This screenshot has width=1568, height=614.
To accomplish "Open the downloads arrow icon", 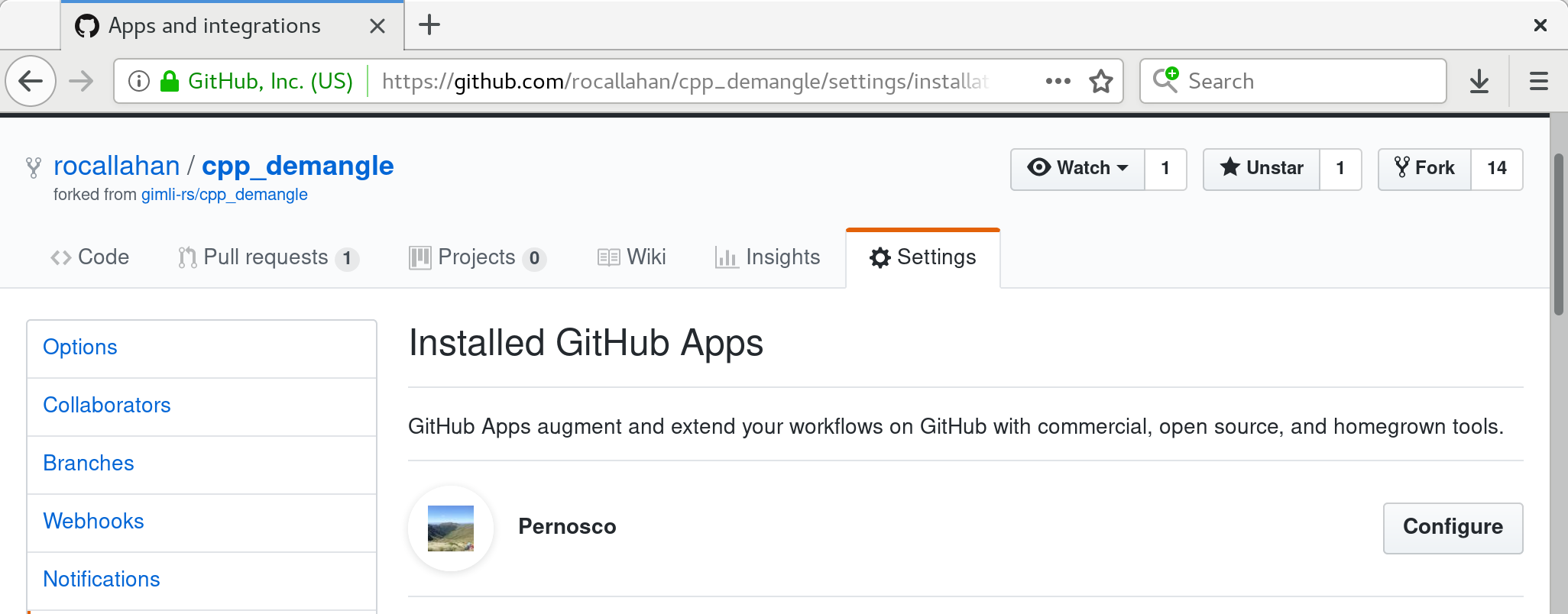I will [x=1479, y=81].
